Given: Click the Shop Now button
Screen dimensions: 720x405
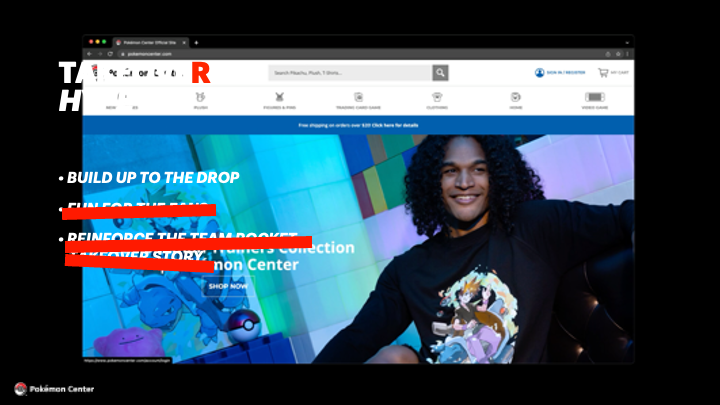Looking at the screenshot, I should pos(228,287).
